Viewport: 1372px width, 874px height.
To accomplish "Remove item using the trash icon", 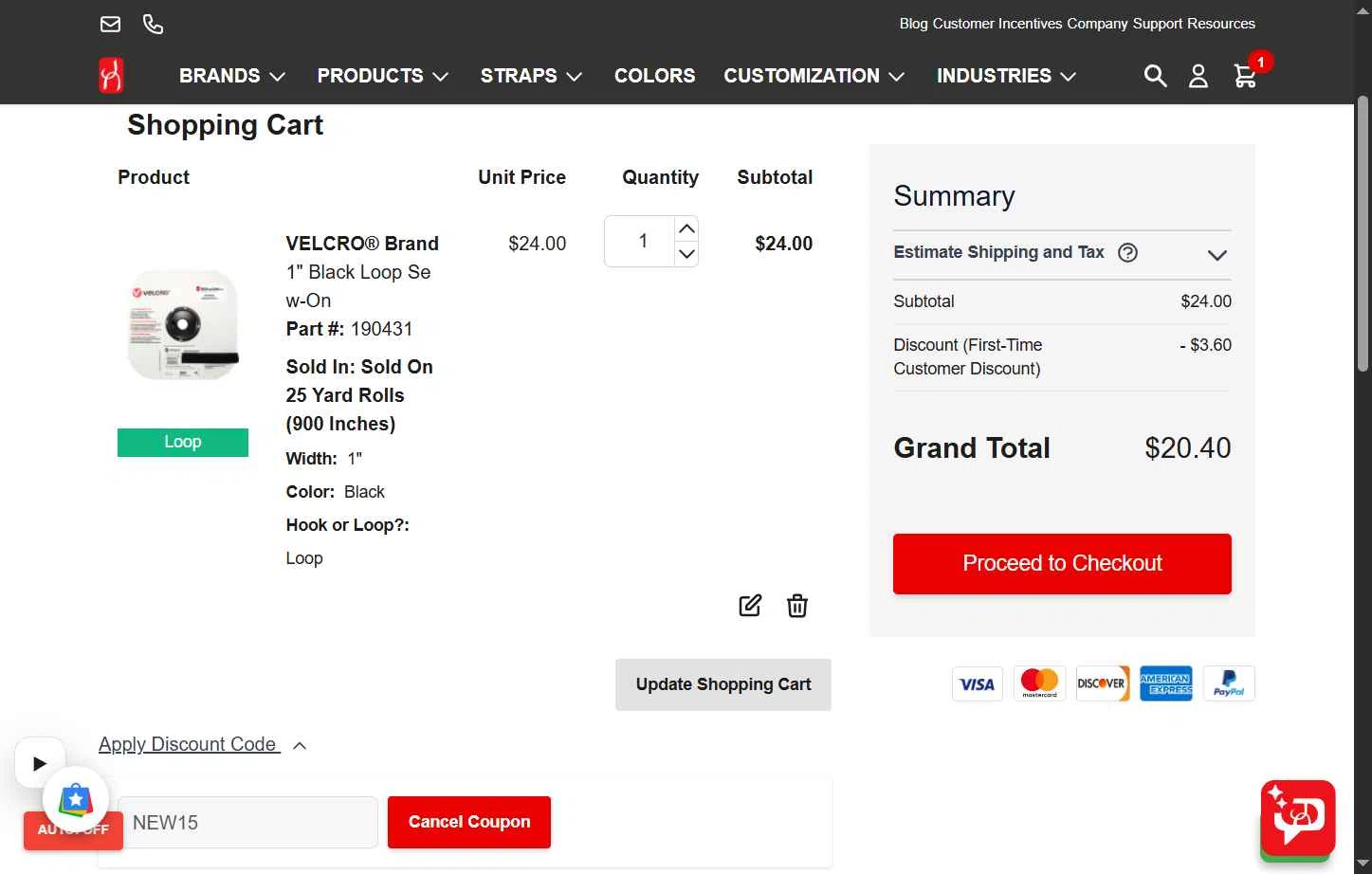I will coord(797,606).
